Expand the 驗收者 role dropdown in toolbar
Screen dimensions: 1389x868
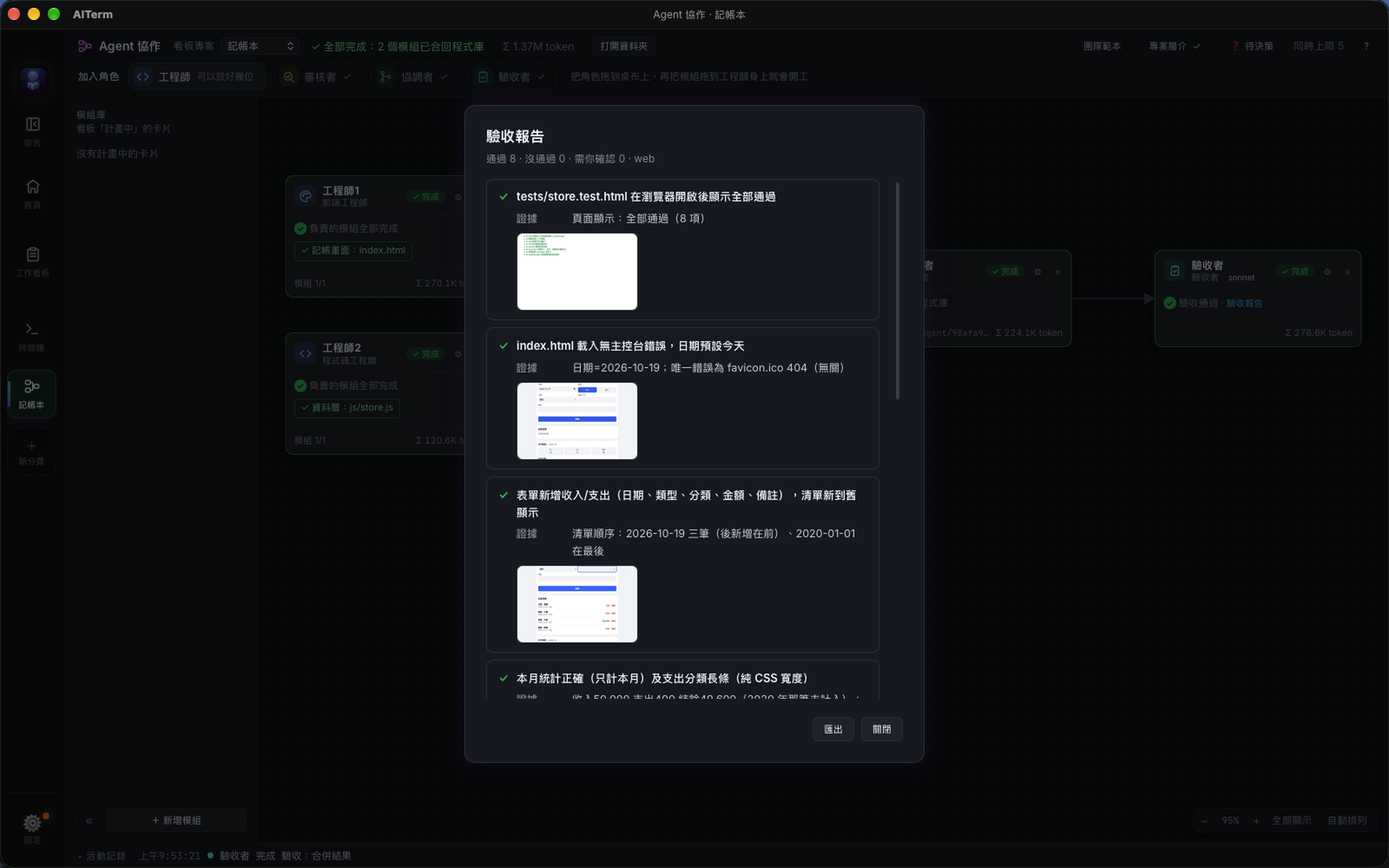(511, 77)
